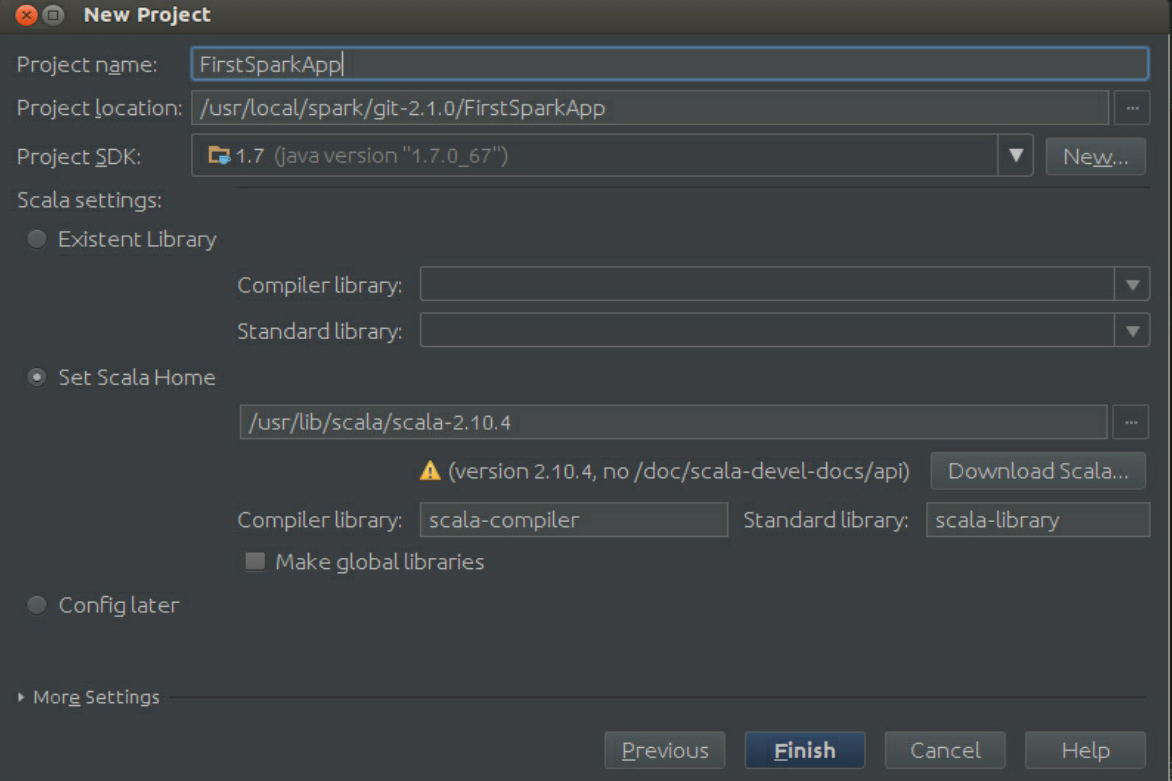Click the browse button beside Project location
Viewport: 1172px width, 781px height.
tap(1131, 108)
